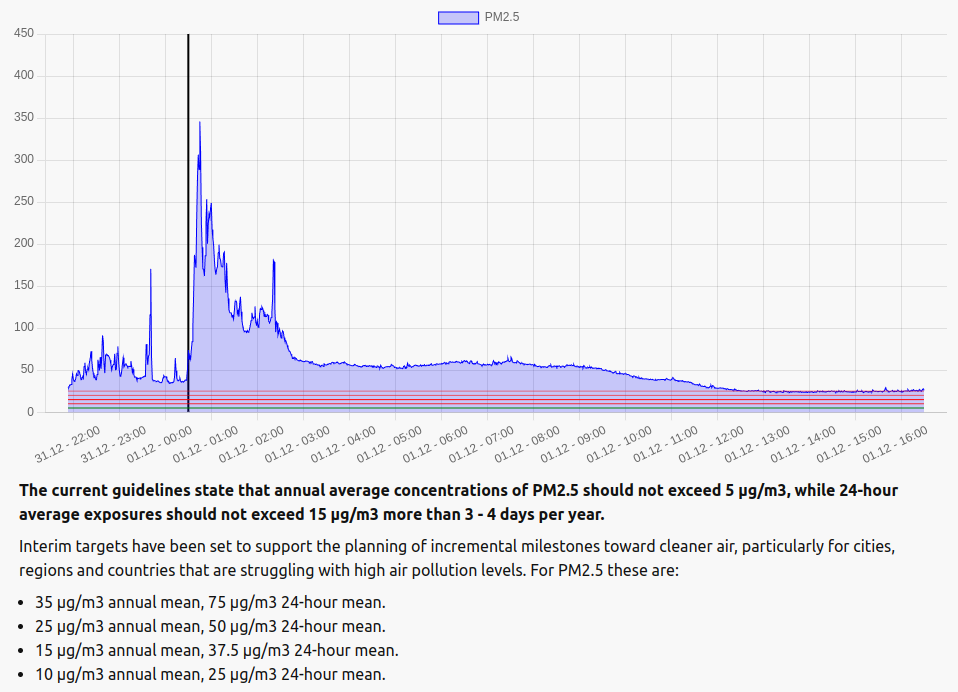The width and height of the screenshot is (958, 692).
Task: Click the 450 y-axis label
Action: point(24,34)
